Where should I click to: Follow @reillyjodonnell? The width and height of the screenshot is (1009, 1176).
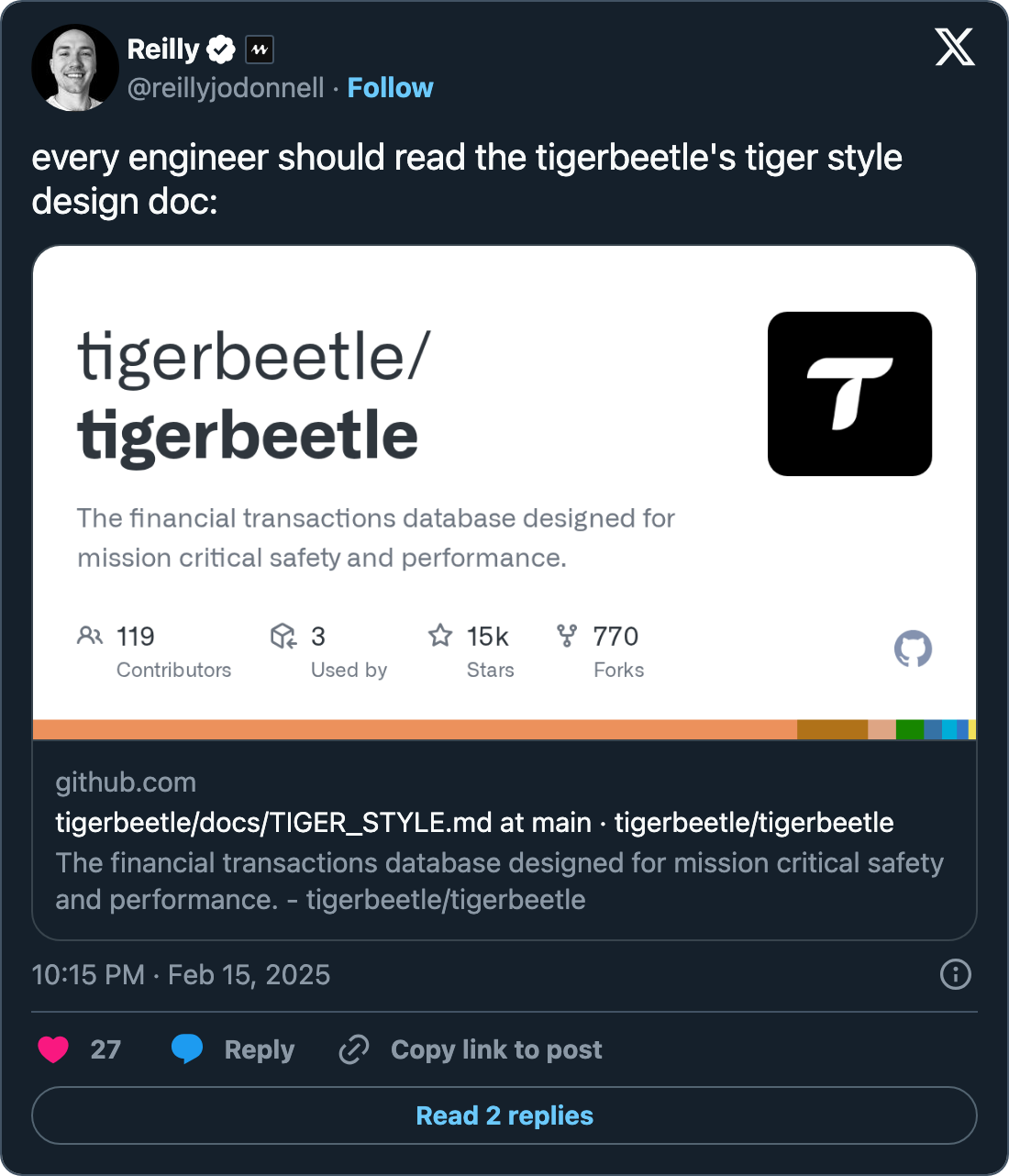pos(390,88)
